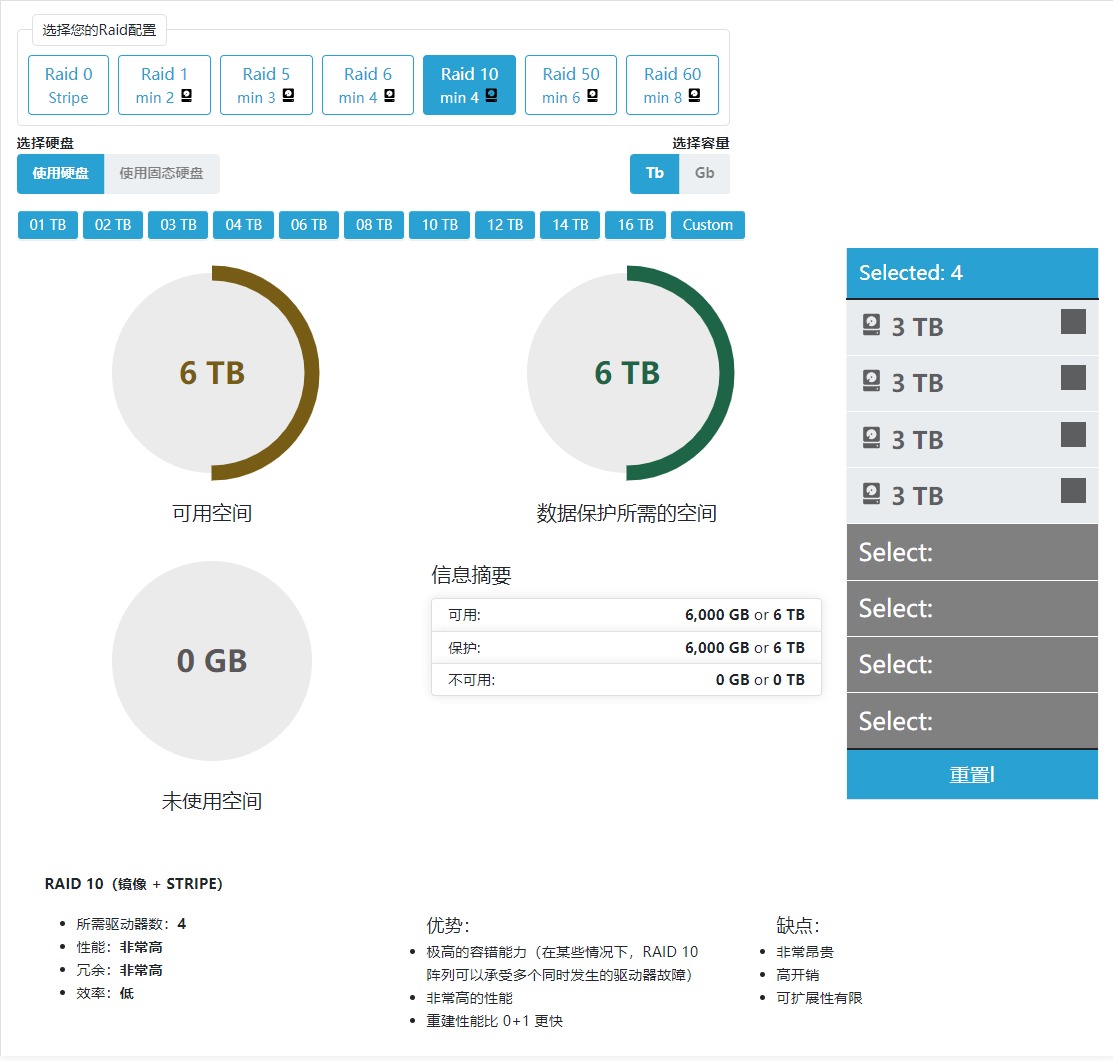Image resolution: width=1113 pixels, height=1061 pixels.
Task: Click the Selected: 4 header
Action: (972, 273)
